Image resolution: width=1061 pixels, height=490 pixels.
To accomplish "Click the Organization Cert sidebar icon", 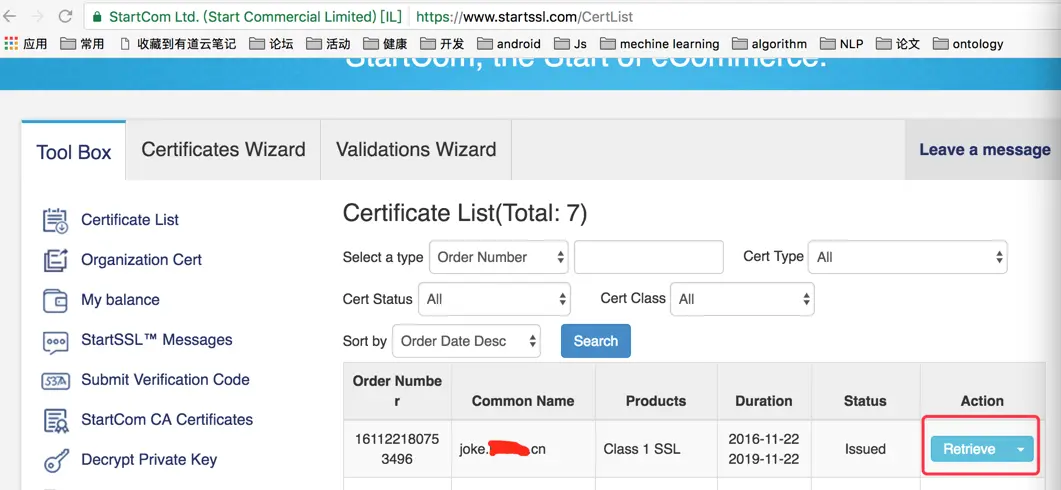I will click(55, 261).
